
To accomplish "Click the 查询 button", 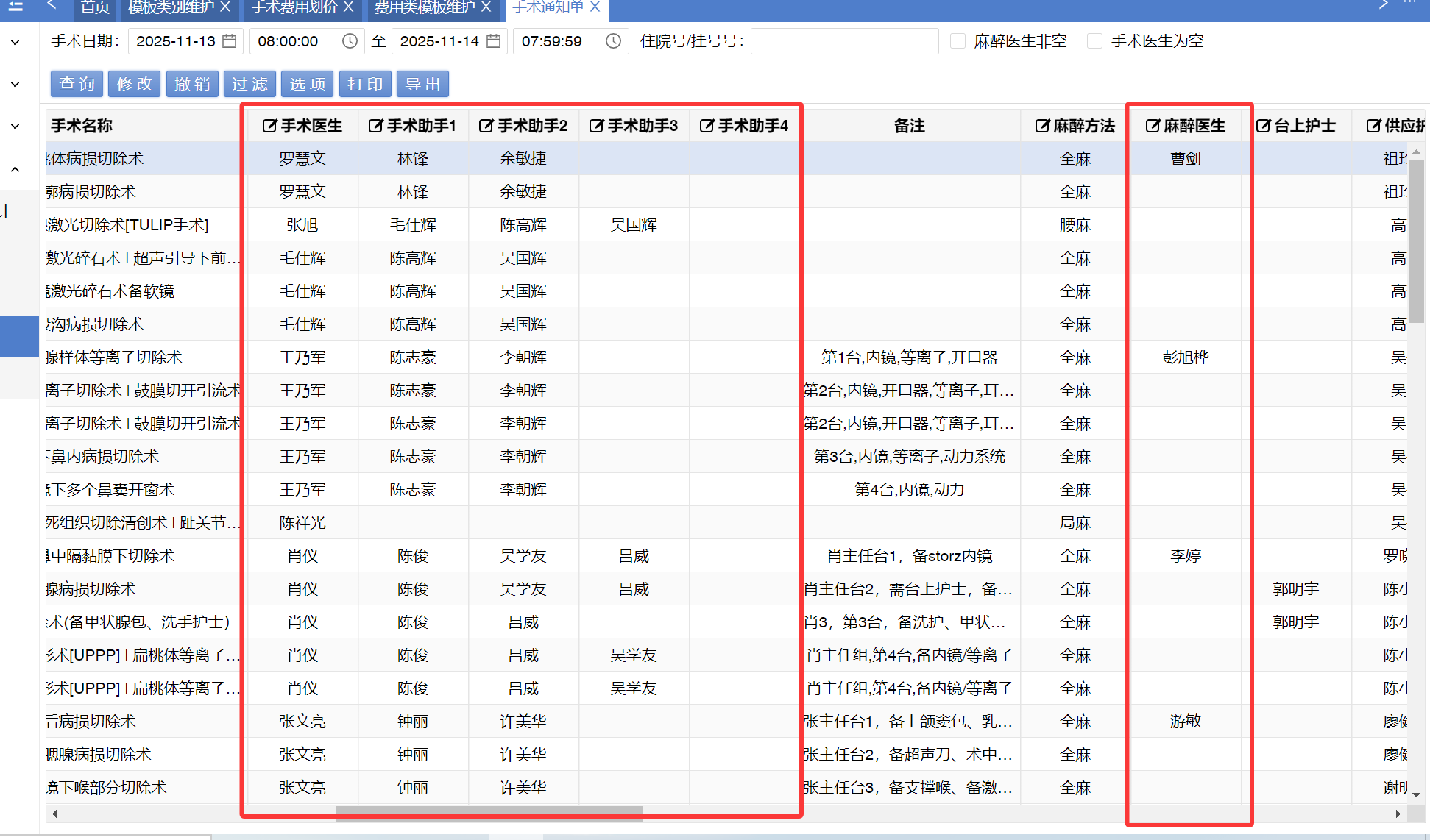I will point(77,84).
